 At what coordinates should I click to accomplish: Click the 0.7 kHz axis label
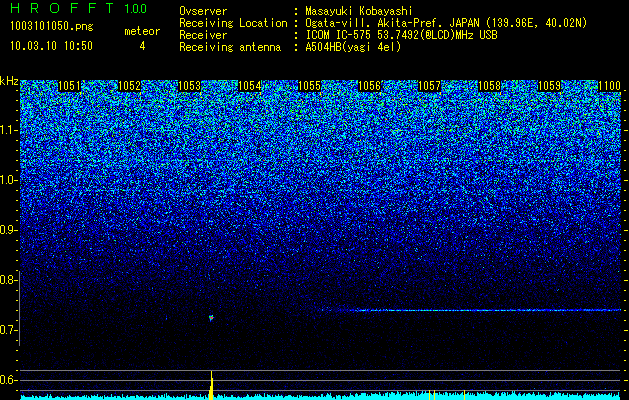tap(7, 330)
